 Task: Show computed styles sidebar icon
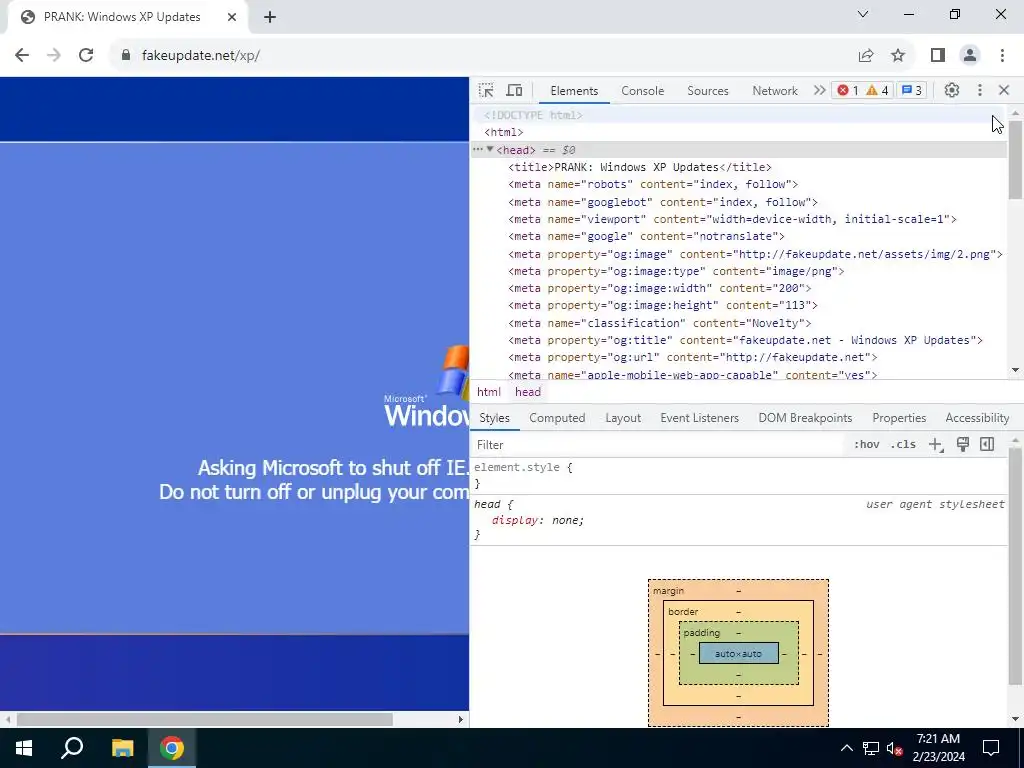coord(987,445)
